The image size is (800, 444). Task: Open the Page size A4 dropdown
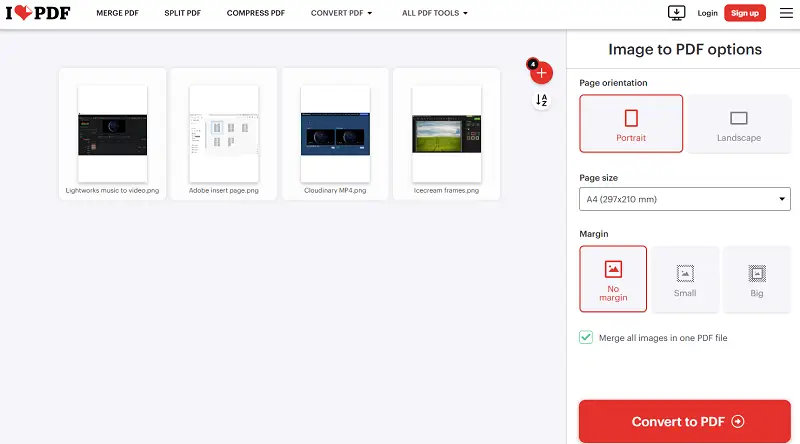pos(685,199)
